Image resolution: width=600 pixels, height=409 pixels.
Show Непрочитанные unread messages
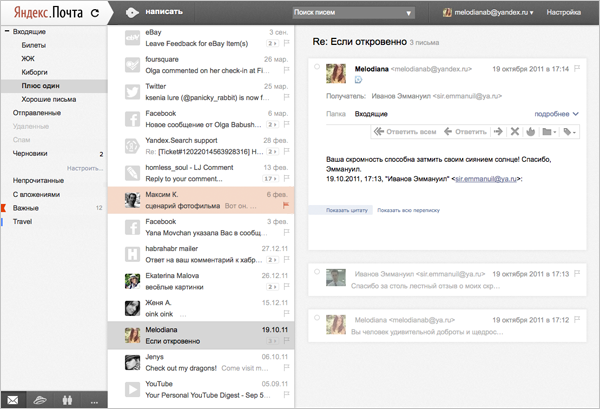[38, 181]
